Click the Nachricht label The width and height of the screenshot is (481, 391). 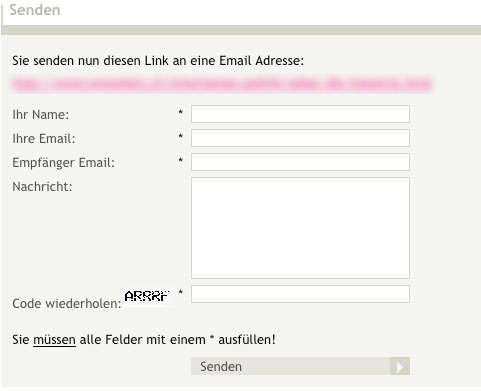(42, 187)
